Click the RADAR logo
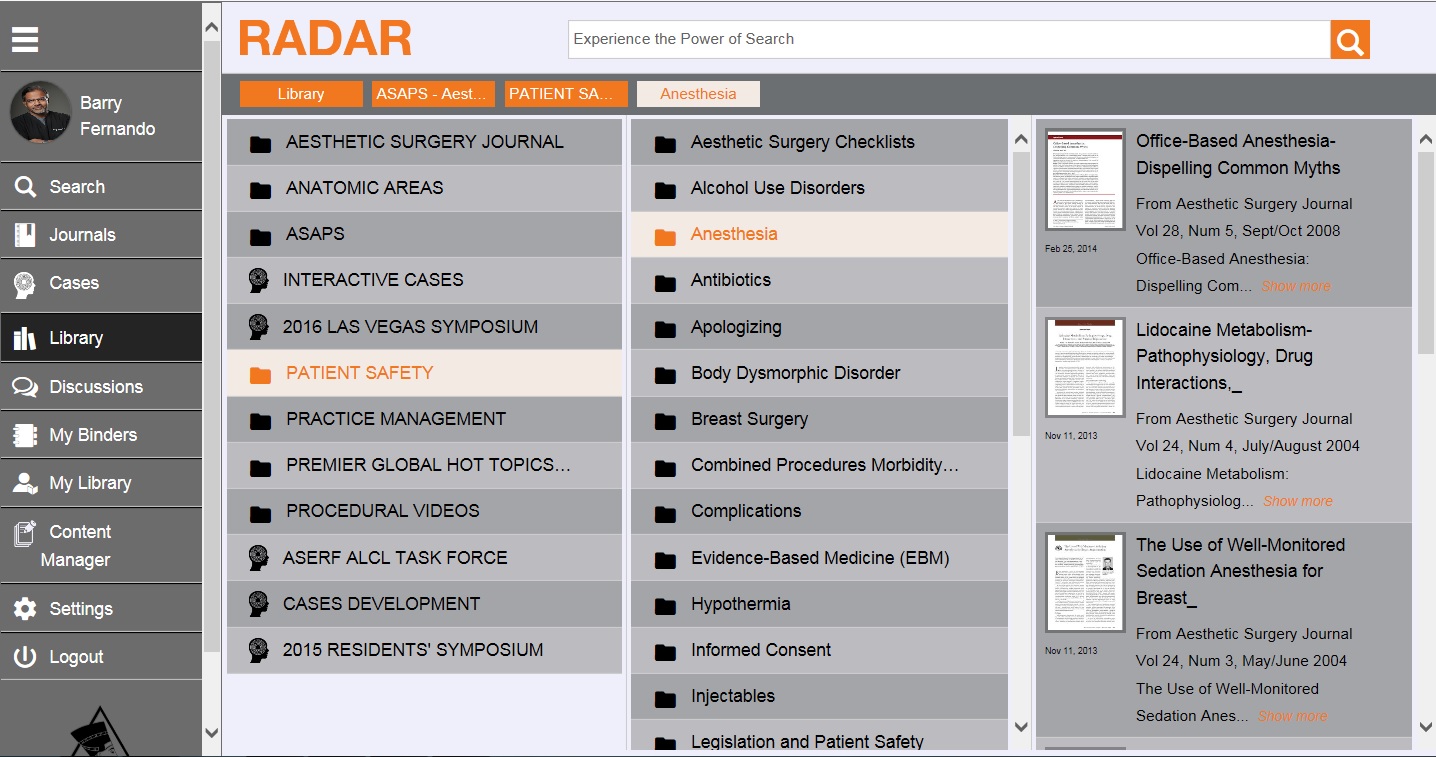The width and height of the screenshot is (1436, 757). [325, 39]
